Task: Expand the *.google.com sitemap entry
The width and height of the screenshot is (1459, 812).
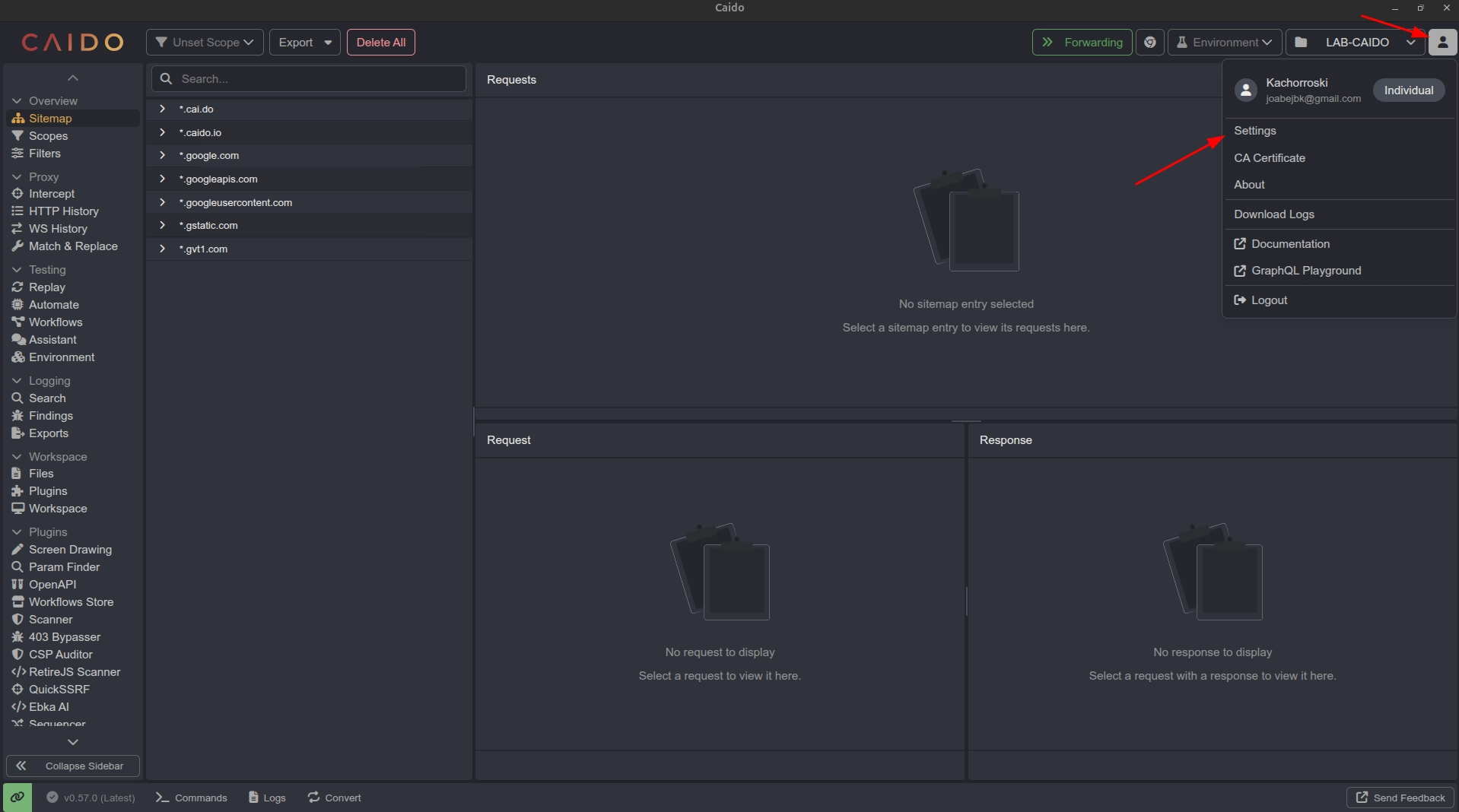Action: (162, 155)
